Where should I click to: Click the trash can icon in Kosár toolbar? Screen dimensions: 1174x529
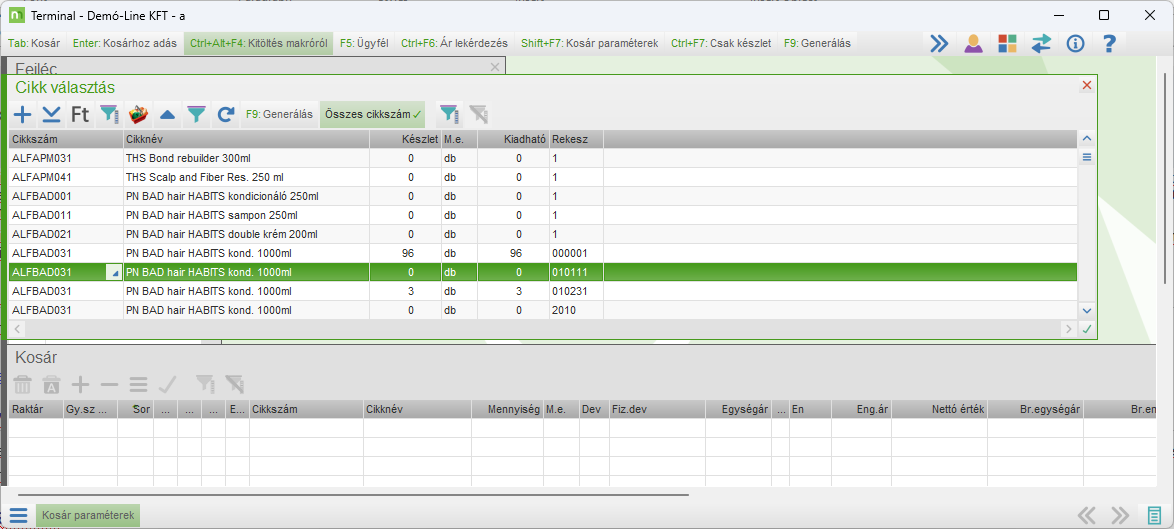(x=23, y=385)
